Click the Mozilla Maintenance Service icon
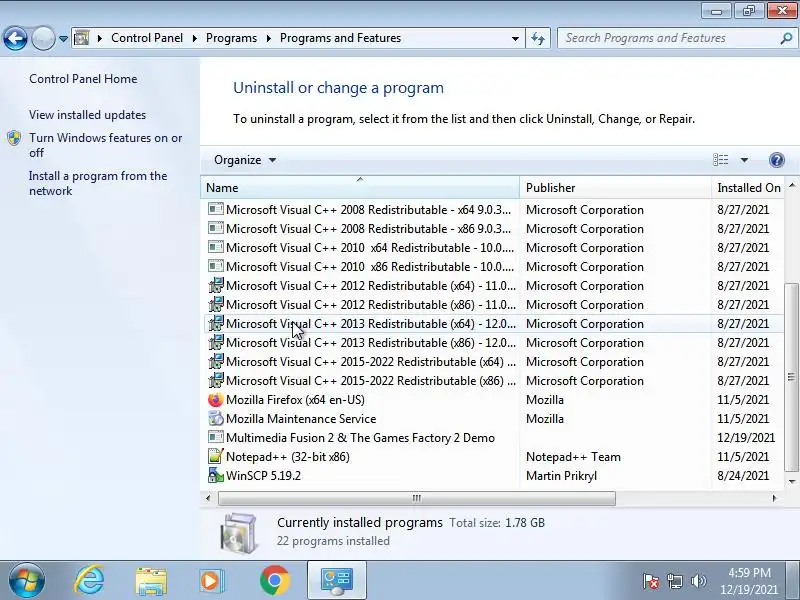 click(215, 418)
